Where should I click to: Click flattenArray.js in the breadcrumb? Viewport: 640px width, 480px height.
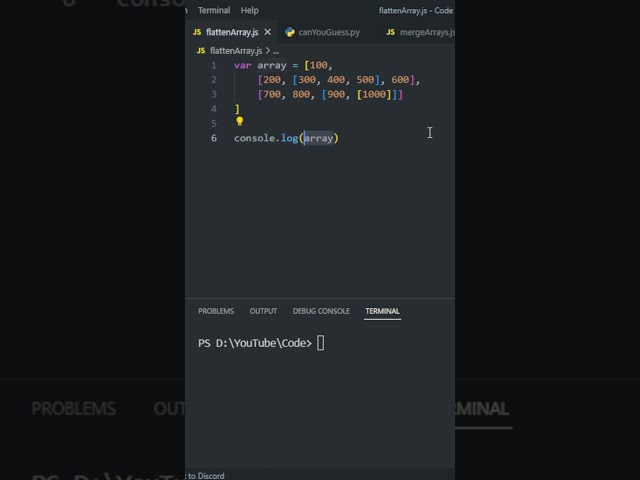(x=236, y=51)
